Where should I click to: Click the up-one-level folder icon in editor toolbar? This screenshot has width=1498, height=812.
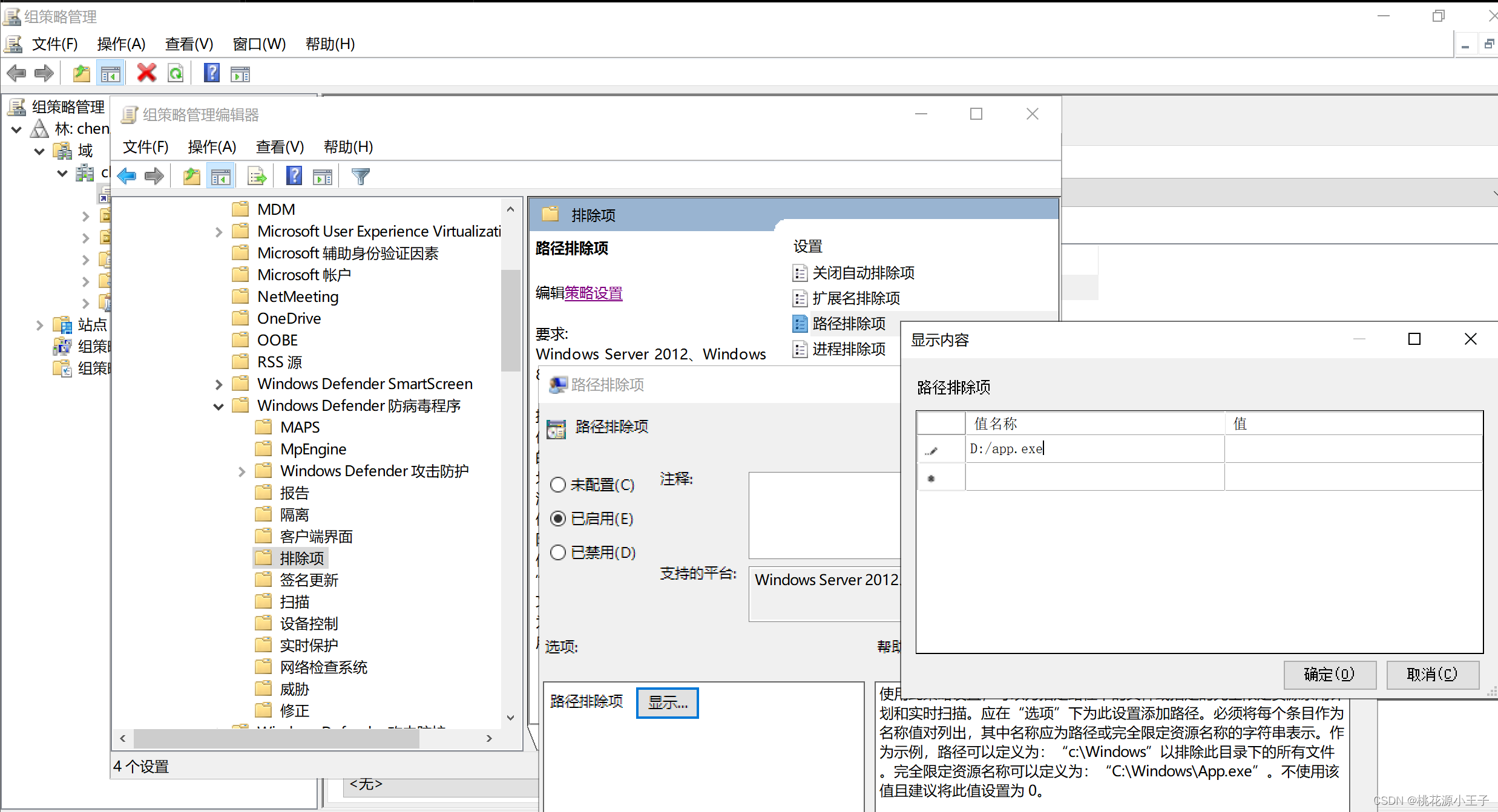[x=192, y=177]
